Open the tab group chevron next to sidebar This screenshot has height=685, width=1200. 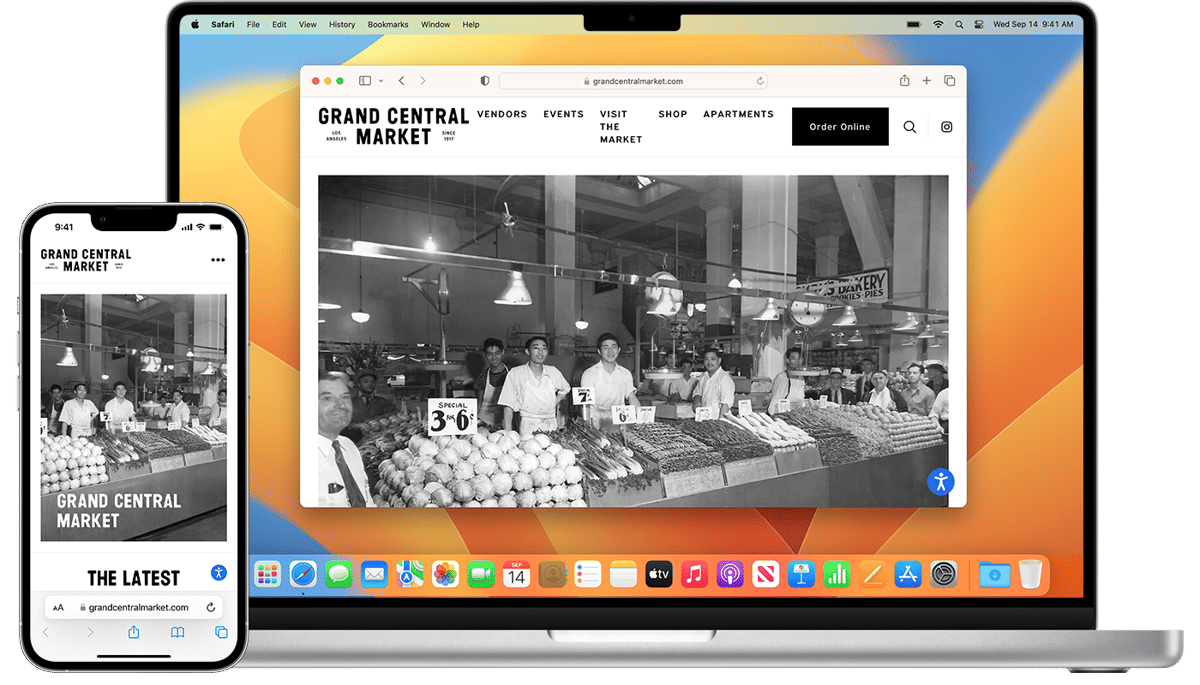click(x=379, y=80)
